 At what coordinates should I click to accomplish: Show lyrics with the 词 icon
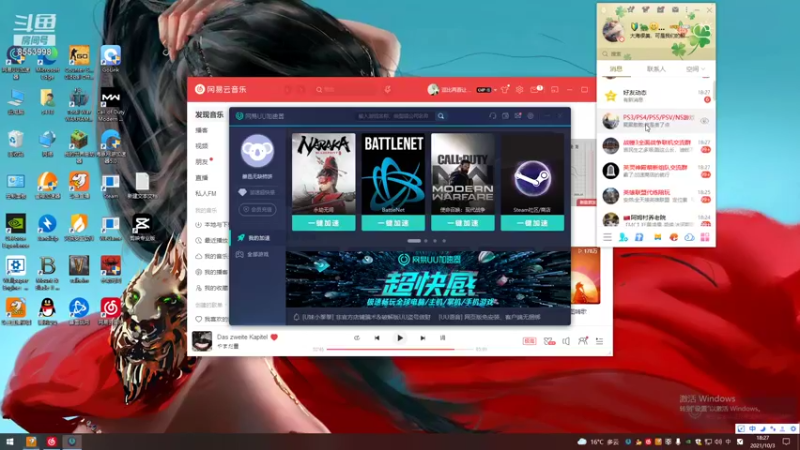(x=442, y=338)
